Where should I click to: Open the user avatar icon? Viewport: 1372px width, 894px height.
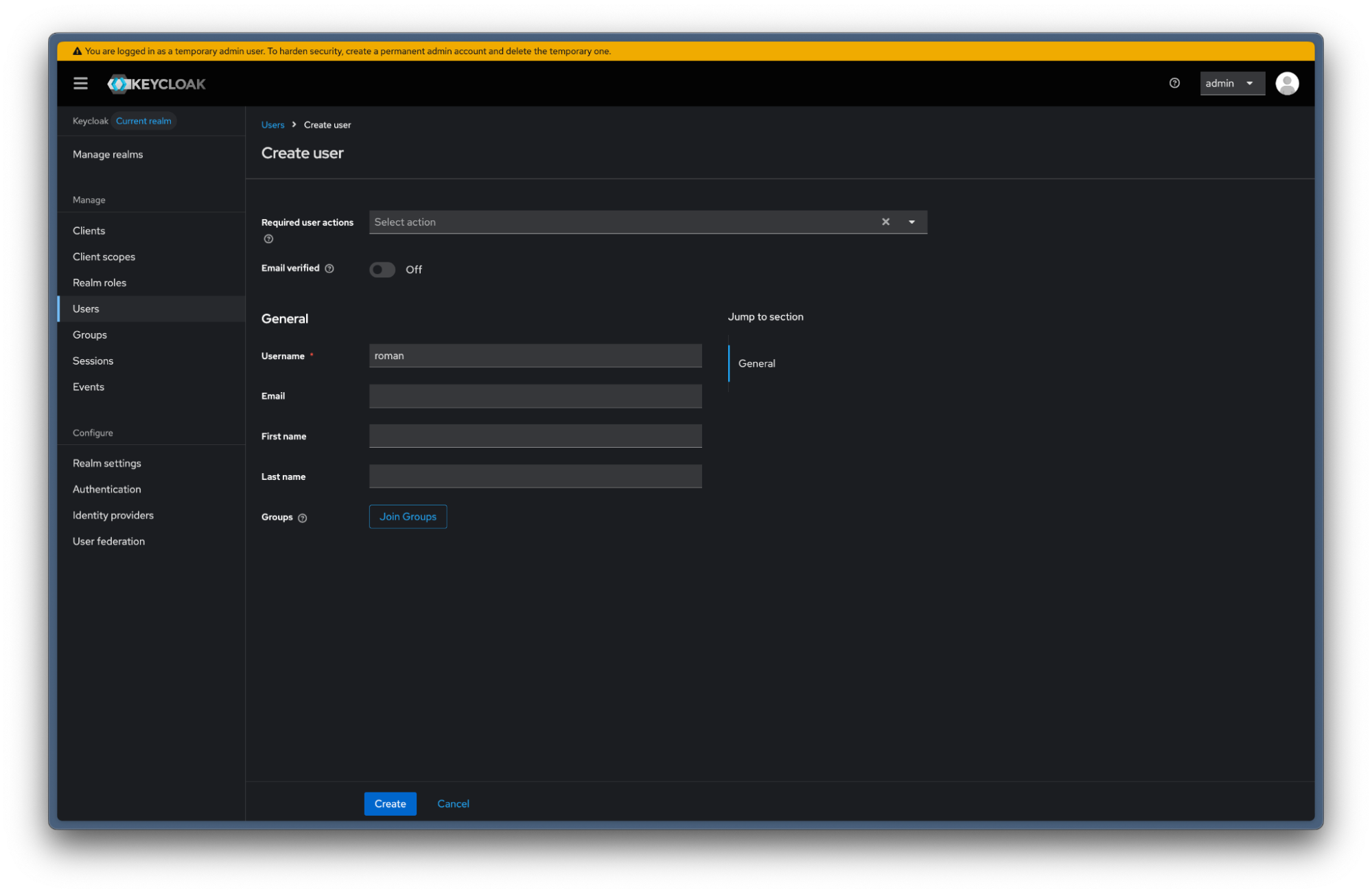click(x=1287, y=83)
